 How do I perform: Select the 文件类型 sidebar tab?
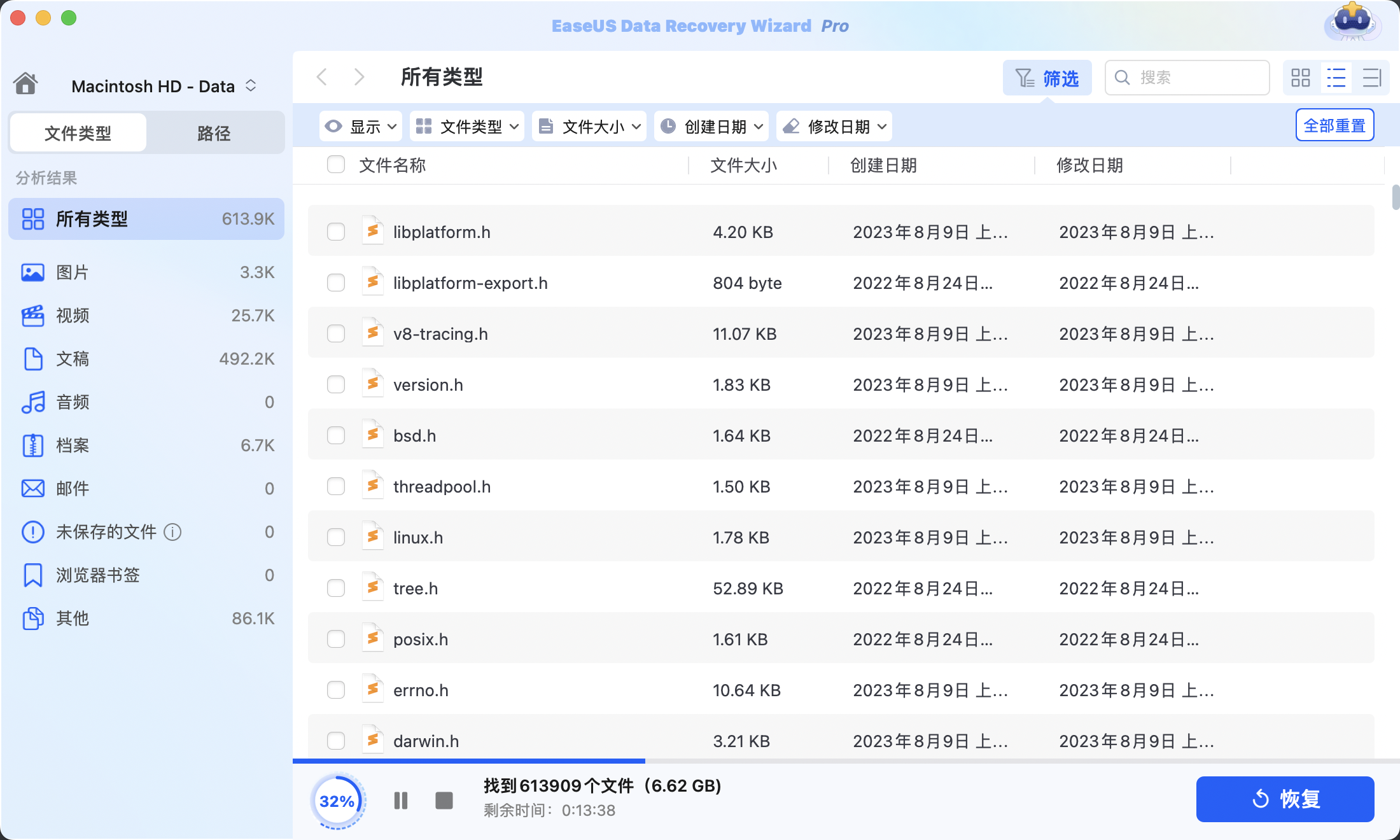point(78,133)
